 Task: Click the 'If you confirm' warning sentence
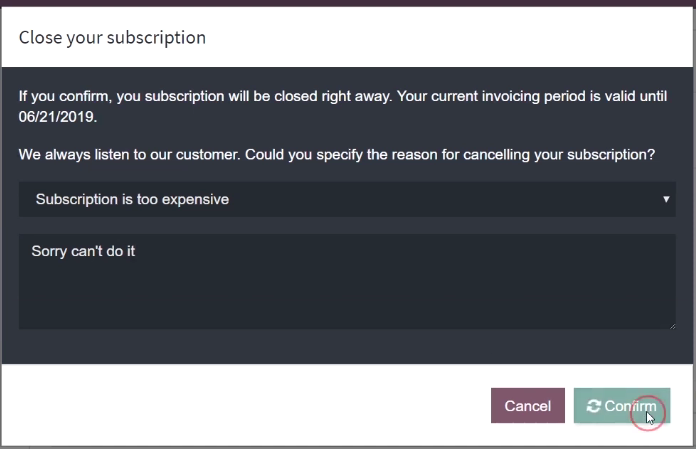[343, 106]
